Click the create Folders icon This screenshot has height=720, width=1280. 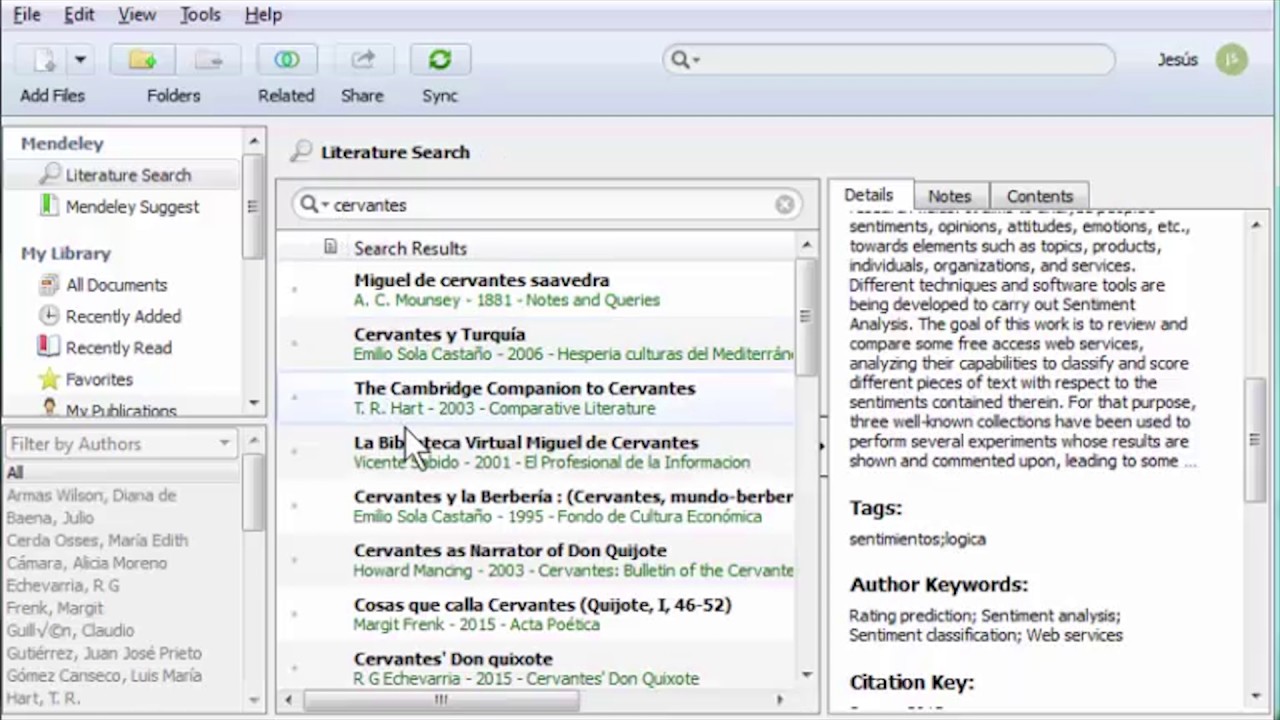(x=143, y=61)
